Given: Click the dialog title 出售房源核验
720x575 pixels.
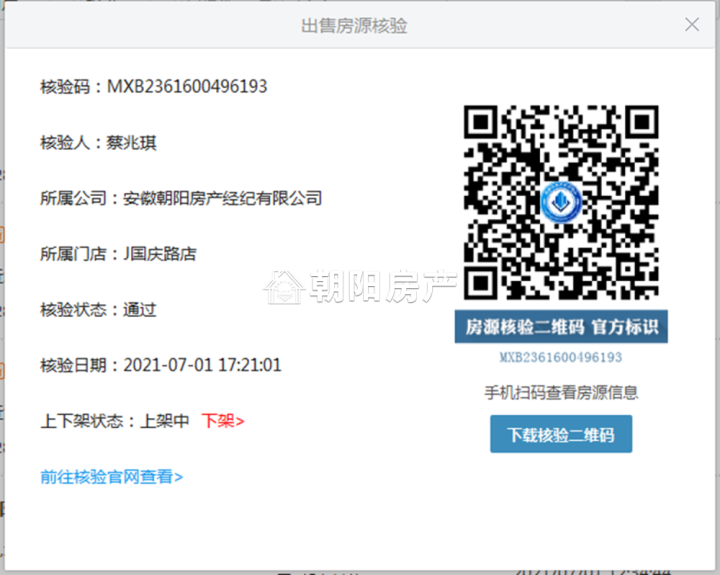Looking at the screenshot, I should coord(354,25).
